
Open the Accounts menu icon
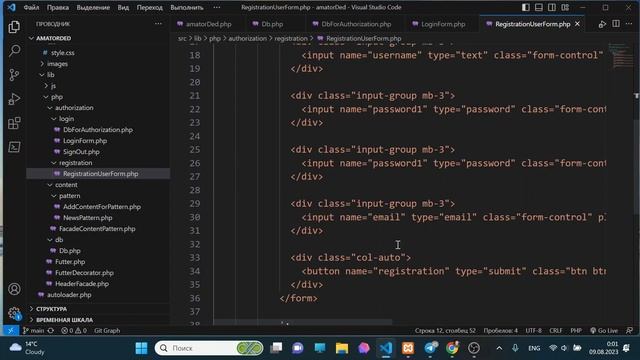pyautogui.click(x=14, y=289)
